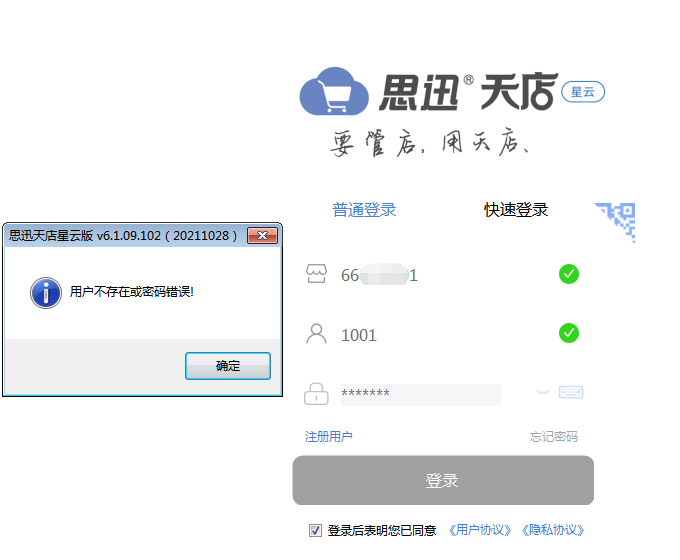Open QR code login corner icon
Viewport: 680px width, 560px height.
coord(618,221)
